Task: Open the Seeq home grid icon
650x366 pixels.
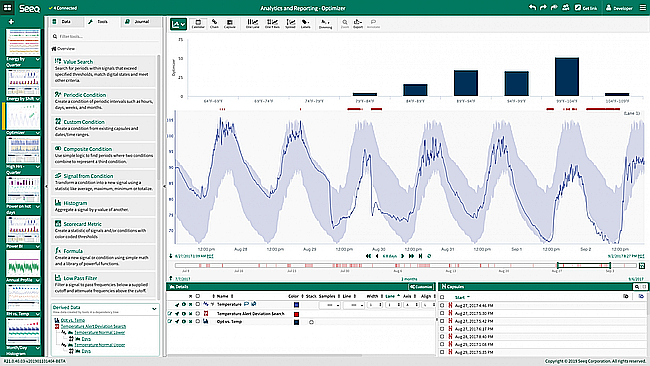Action: [x=7, y=8]
